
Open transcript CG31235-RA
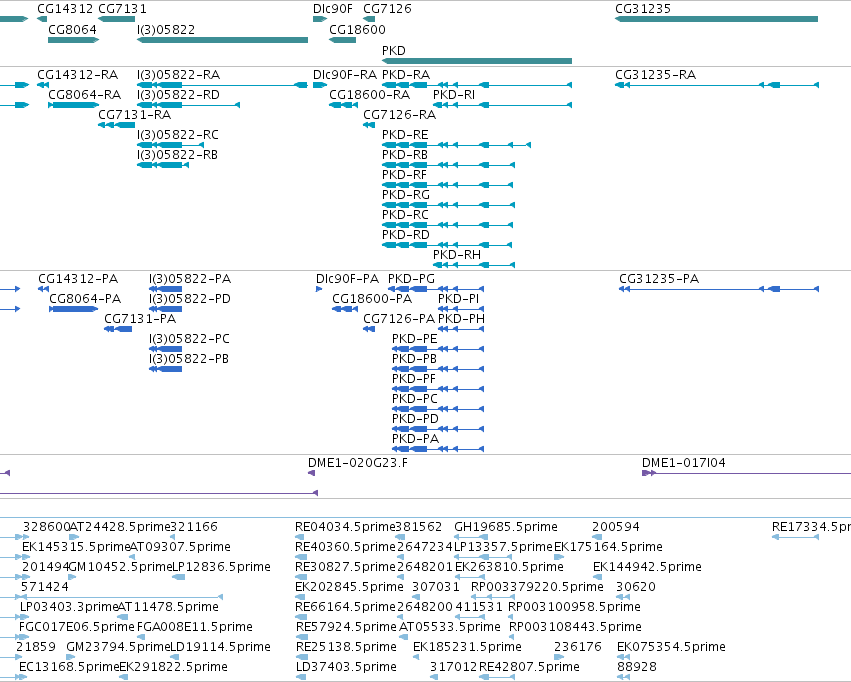655,75
